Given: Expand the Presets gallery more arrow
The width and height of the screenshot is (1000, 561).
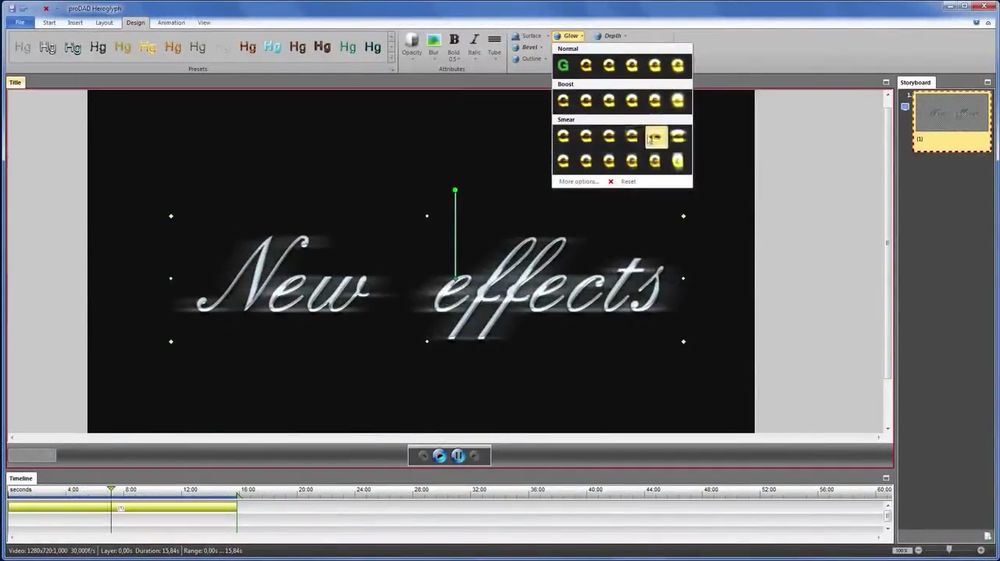Looking at the screenshot, I should point(392,59).
